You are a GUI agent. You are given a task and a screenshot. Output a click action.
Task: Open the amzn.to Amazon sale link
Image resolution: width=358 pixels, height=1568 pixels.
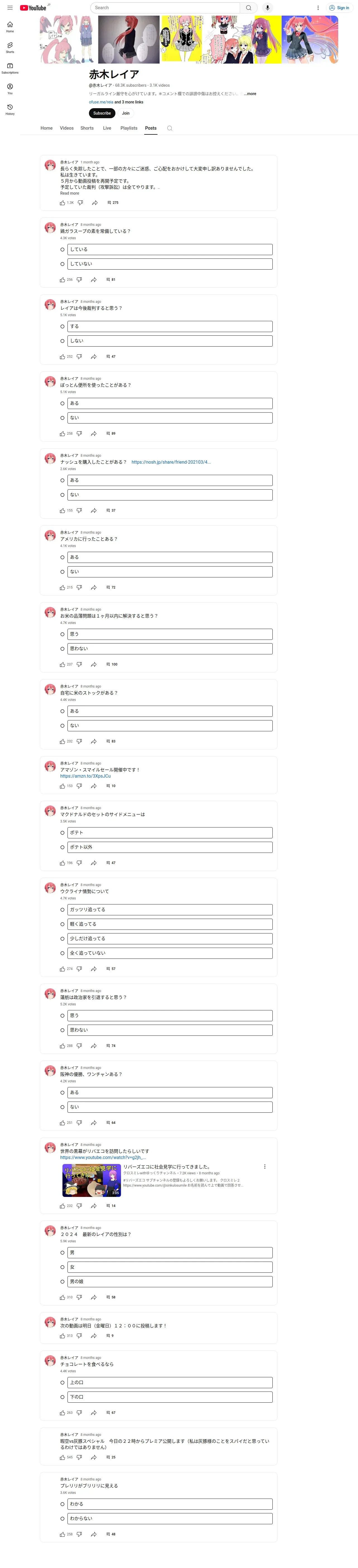point(85,776)
